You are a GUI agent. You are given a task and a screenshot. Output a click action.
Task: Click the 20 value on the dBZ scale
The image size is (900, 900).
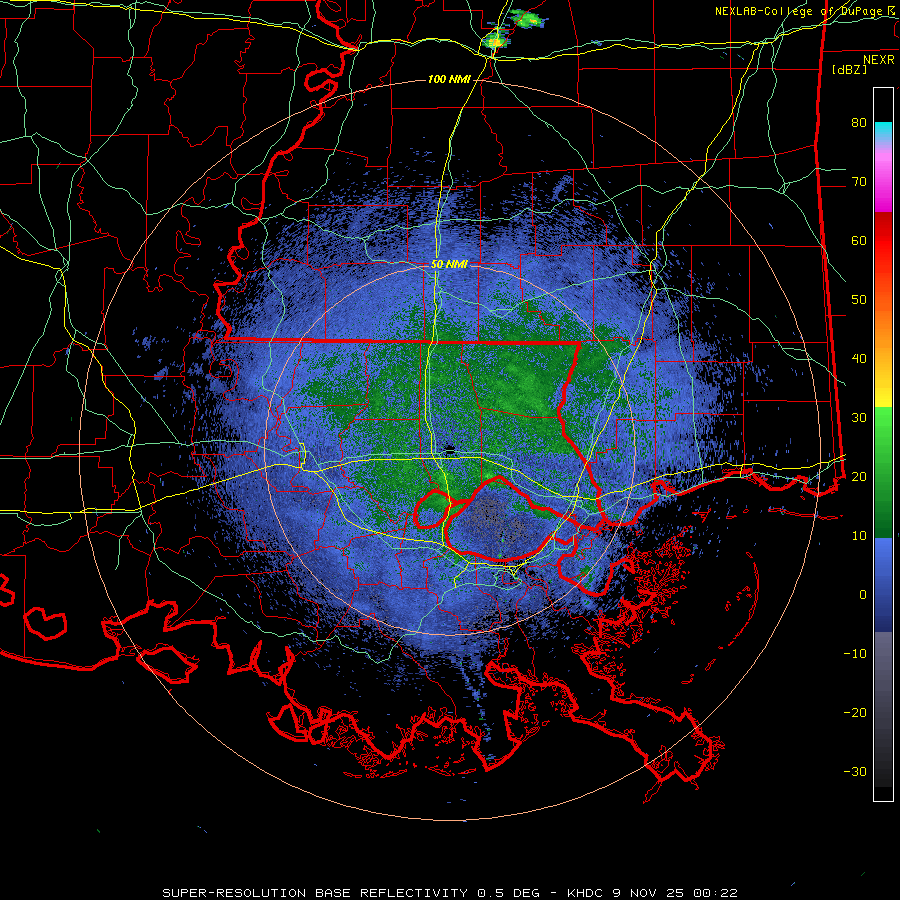(859, 477)
